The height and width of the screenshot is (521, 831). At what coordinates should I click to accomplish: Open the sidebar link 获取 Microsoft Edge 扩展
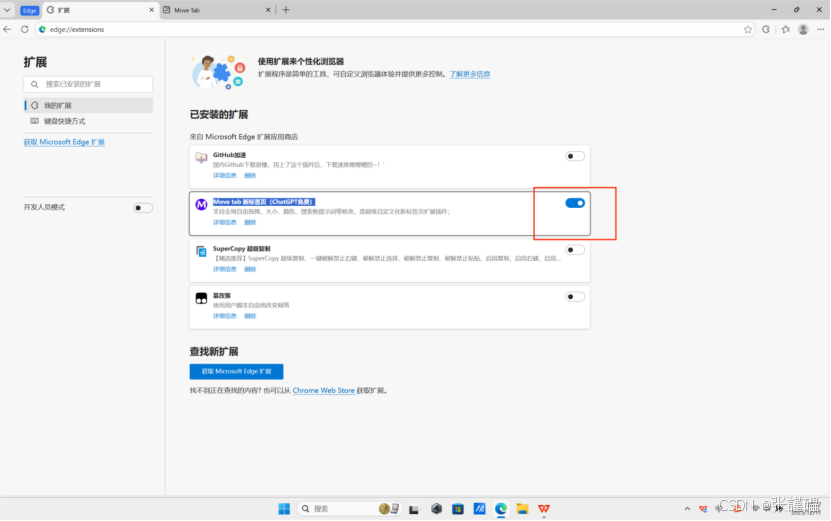[64, 142]
